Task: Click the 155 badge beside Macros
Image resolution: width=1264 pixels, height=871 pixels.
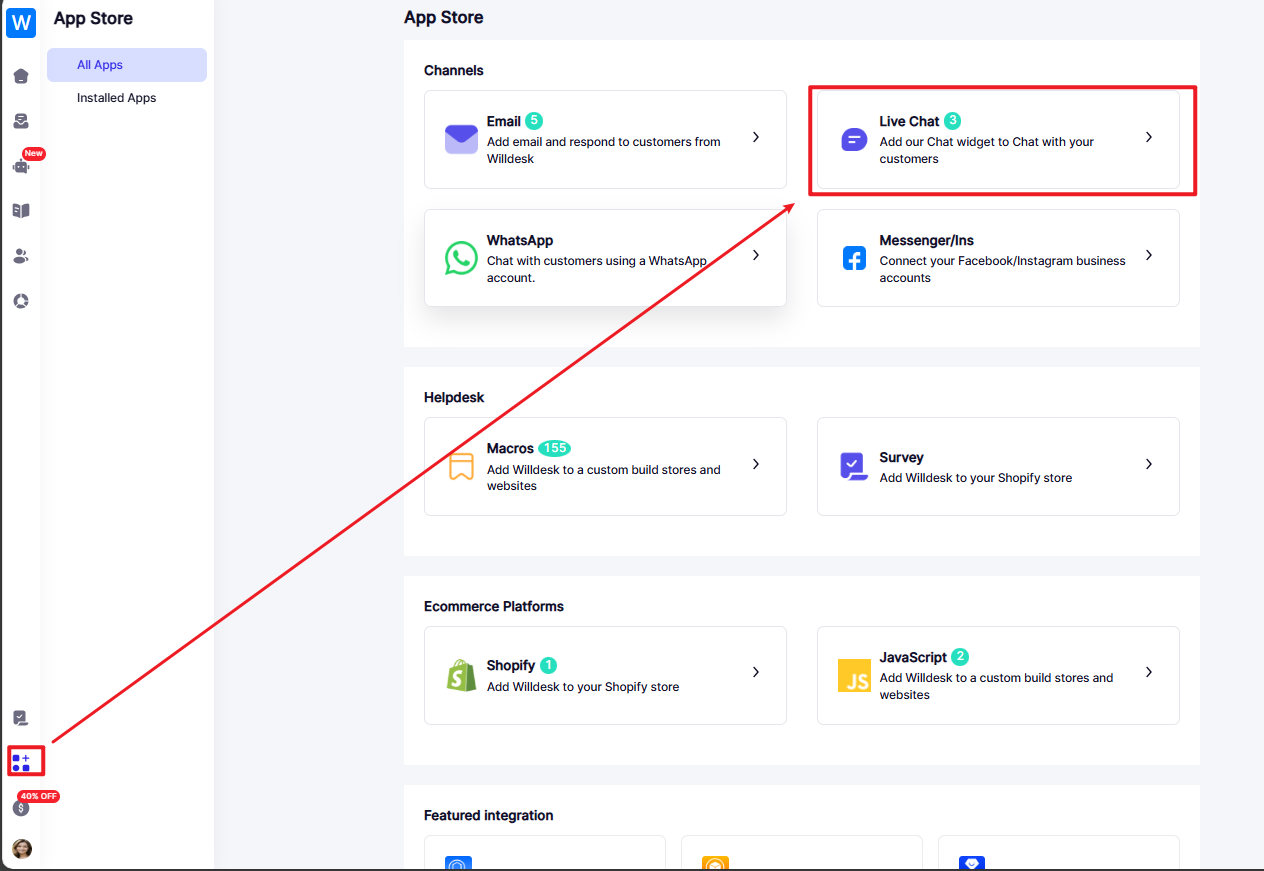Action: pyautogui.click(x=555, y=448)
